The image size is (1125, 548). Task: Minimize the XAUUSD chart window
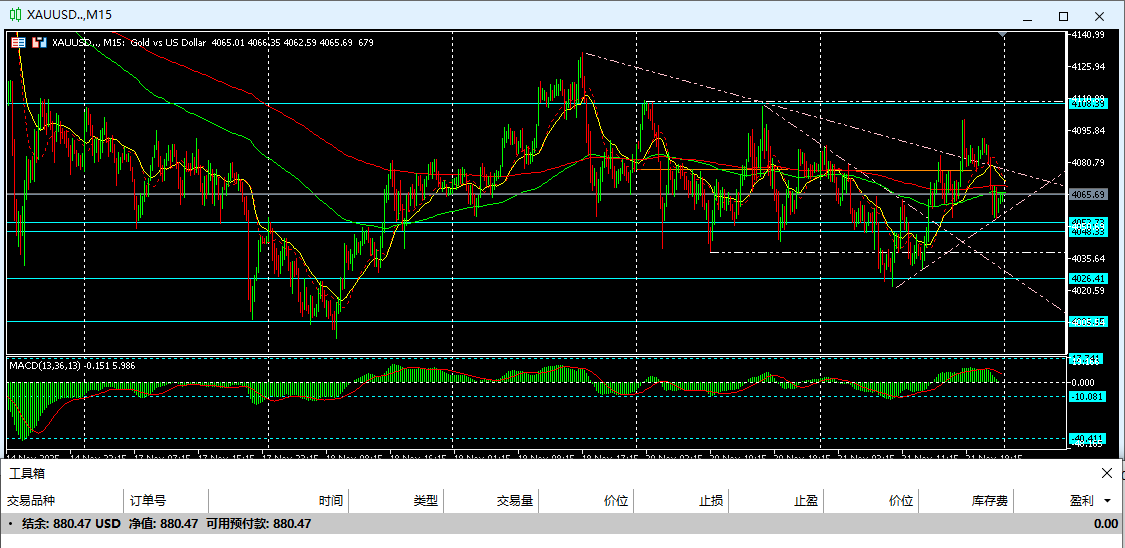click(1026, 16)
